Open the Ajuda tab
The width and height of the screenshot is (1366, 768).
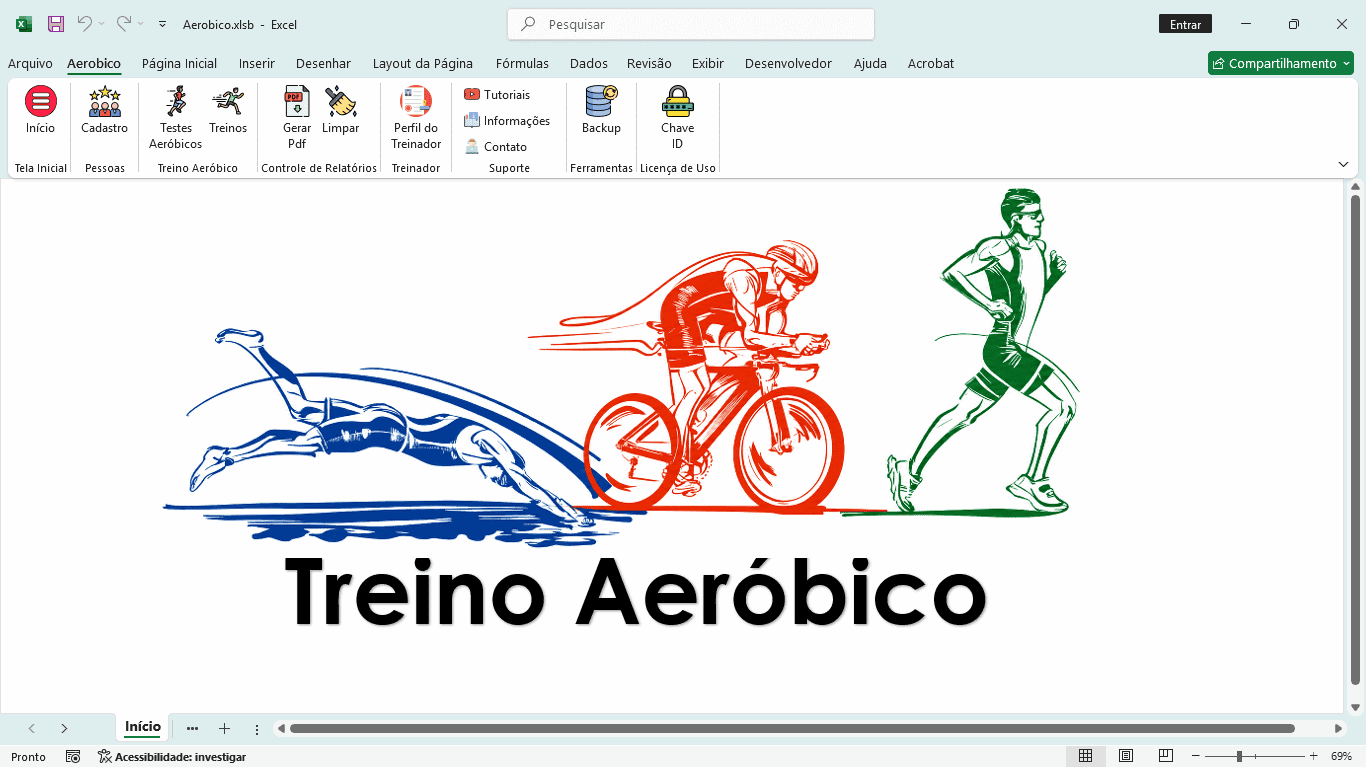pyautogui.click(x=870, y=63)
